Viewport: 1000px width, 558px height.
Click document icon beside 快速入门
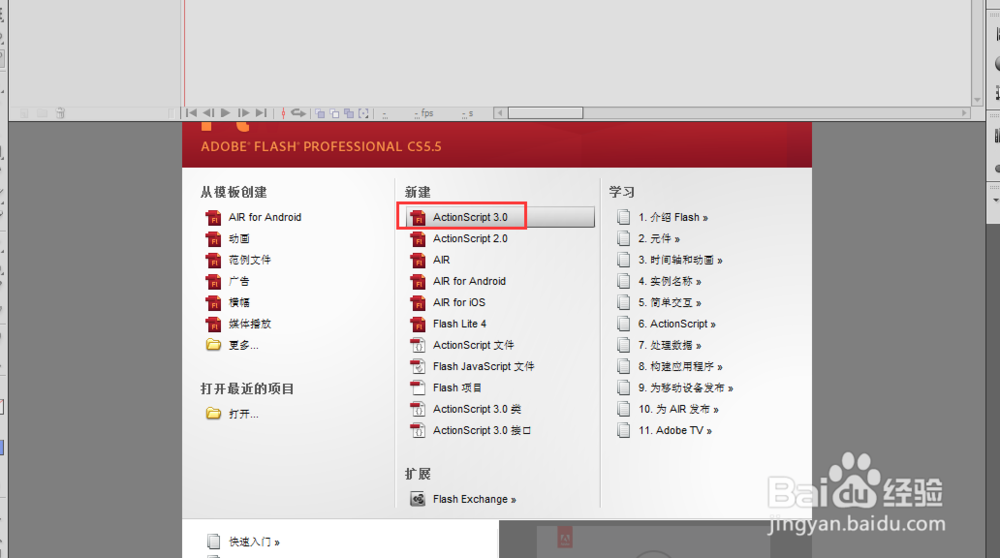click(x=213, y=541)
